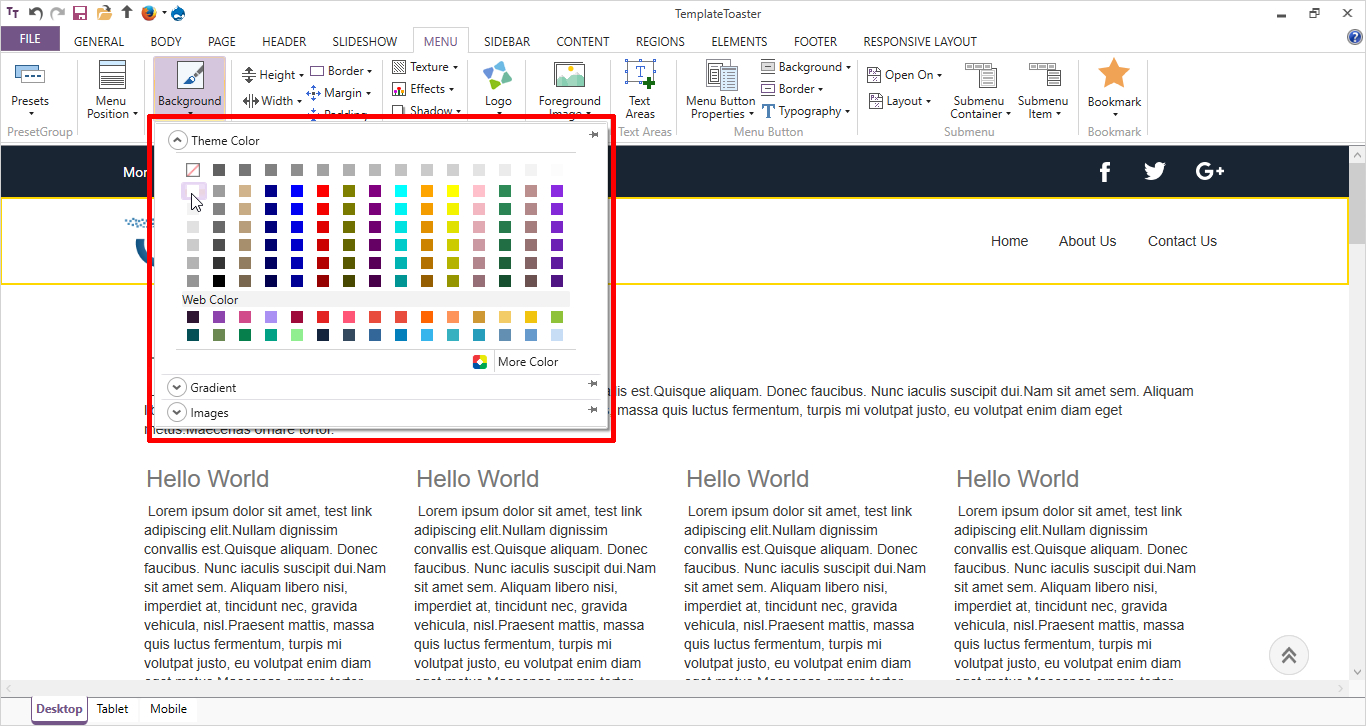
Task: Open the FILE menu
Action: point(30,40)
